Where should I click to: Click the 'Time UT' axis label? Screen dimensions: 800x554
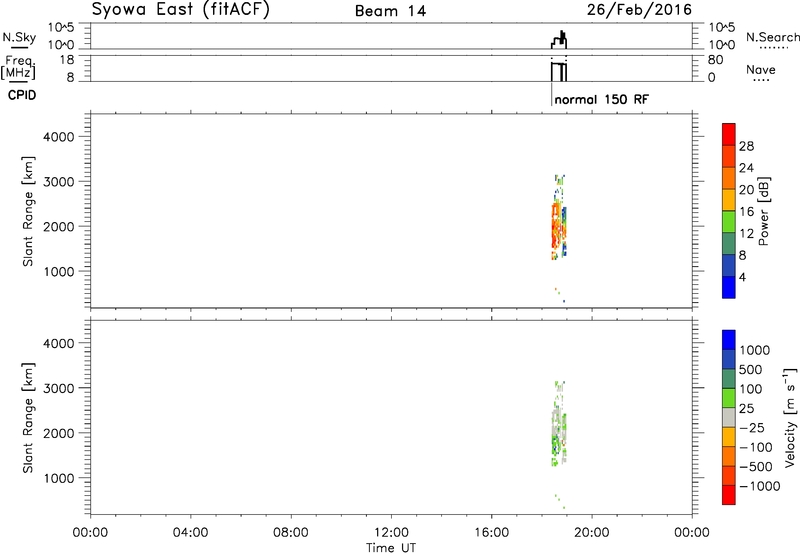pos(391,548)
